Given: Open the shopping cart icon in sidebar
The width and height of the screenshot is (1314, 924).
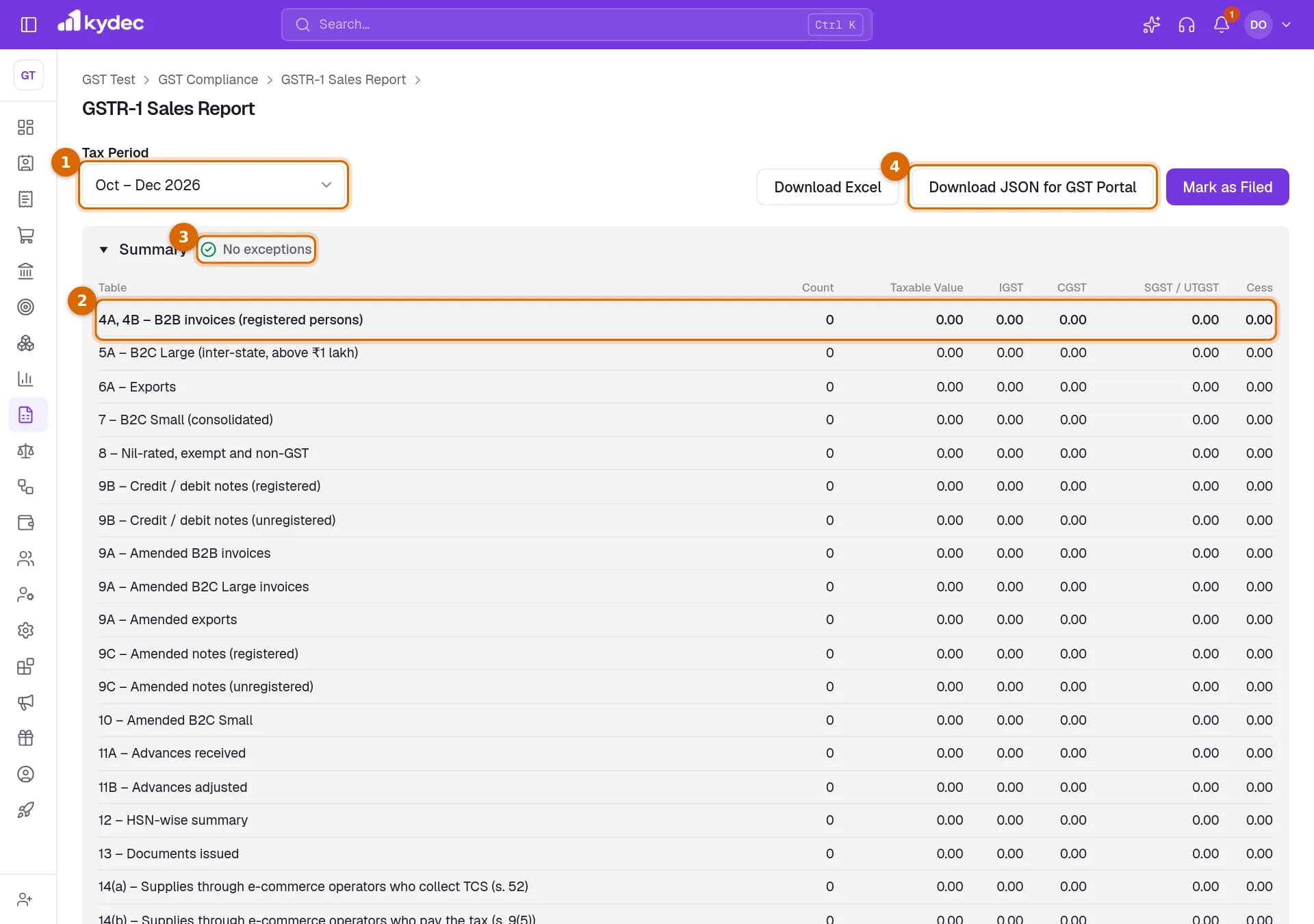Looking at the screenshot, I should pos(25,235).
